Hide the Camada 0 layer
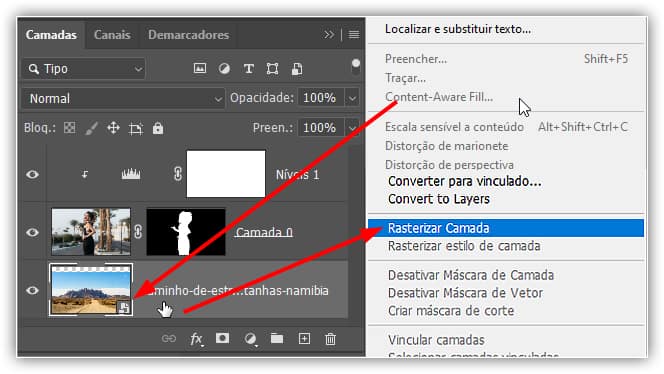The width and height of the screenshot is (664, 374). pyautogui.click(x=32, y=233)
